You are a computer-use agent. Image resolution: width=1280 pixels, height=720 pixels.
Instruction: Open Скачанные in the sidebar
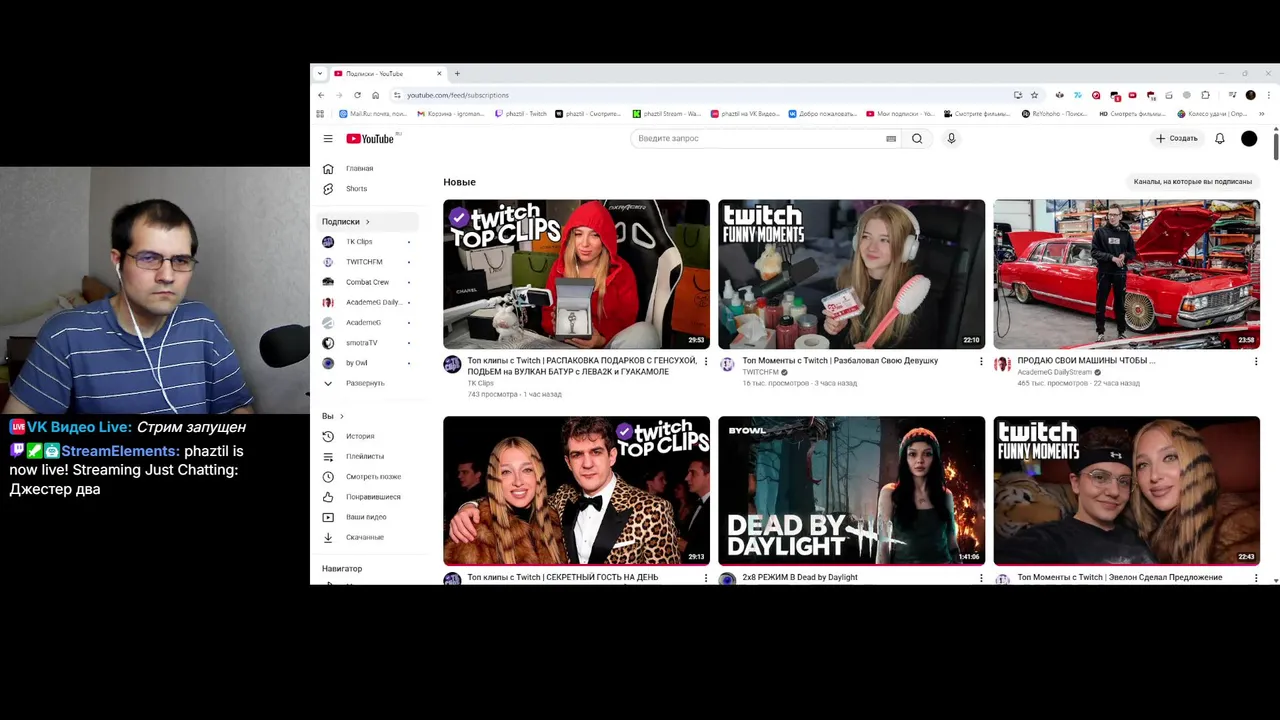coord(367,537)
